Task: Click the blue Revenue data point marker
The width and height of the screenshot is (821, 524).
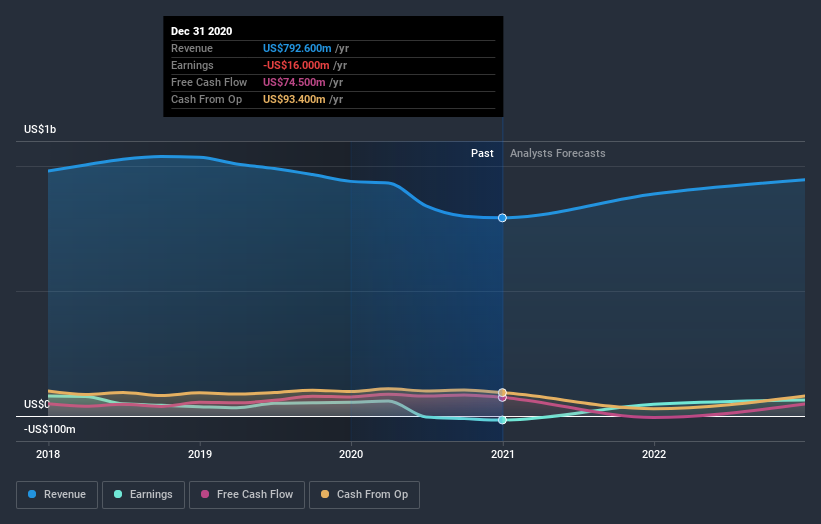Action: point(502,218)
